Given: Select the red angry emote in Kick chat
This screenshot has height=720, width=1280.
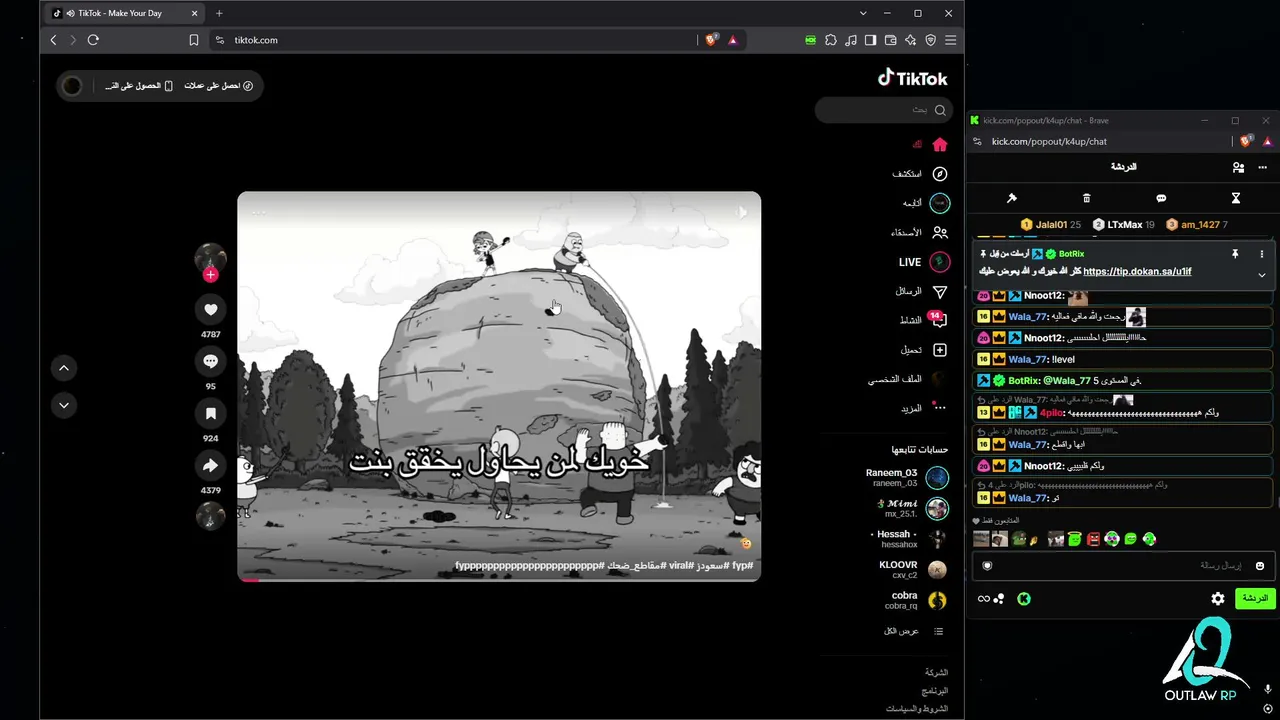Looking at the screenshot, I should pyautogui.click(x=1094, y=539).
